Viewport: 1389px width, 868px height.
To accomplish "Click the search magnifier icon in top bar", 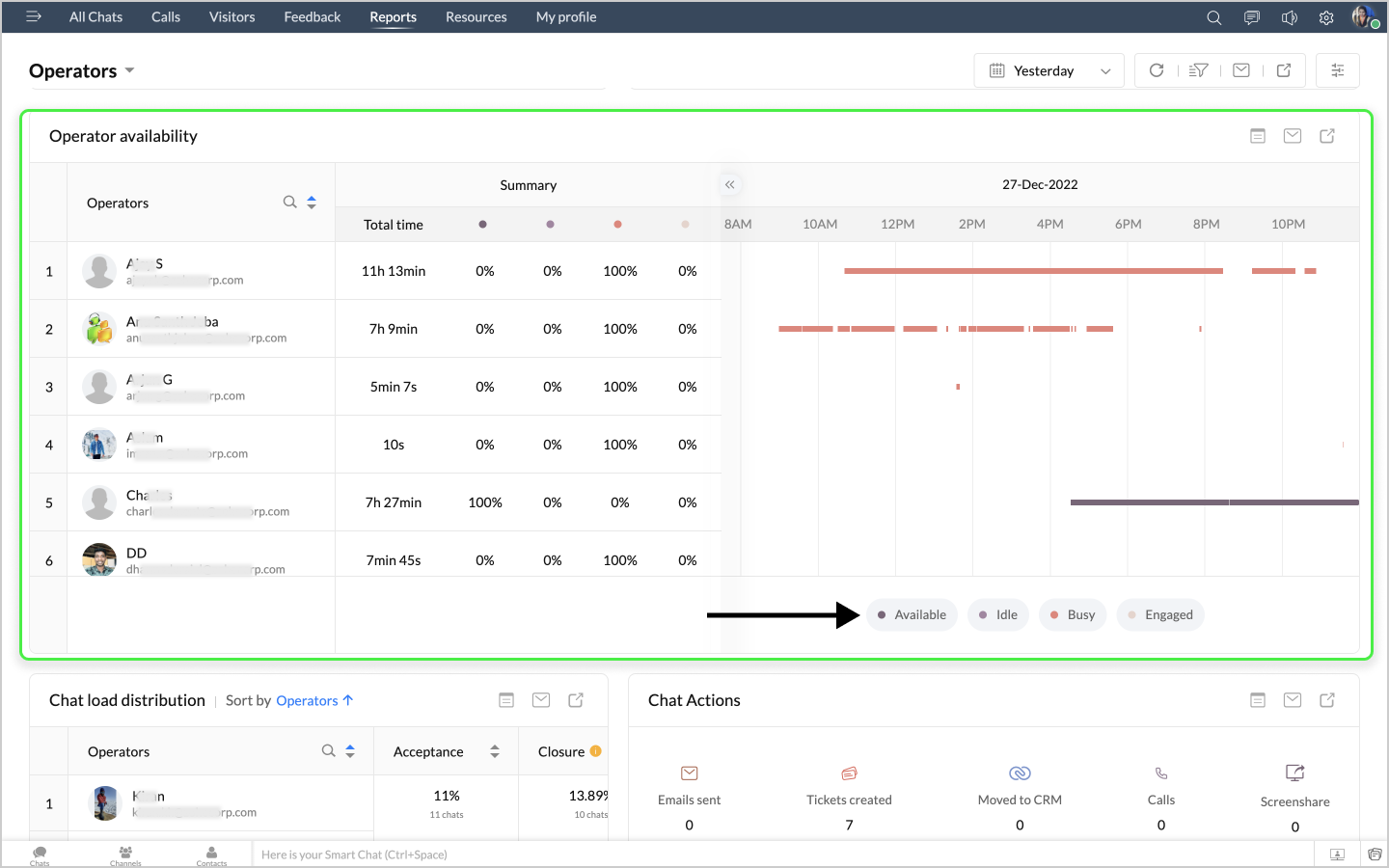I will point(1214,17).
